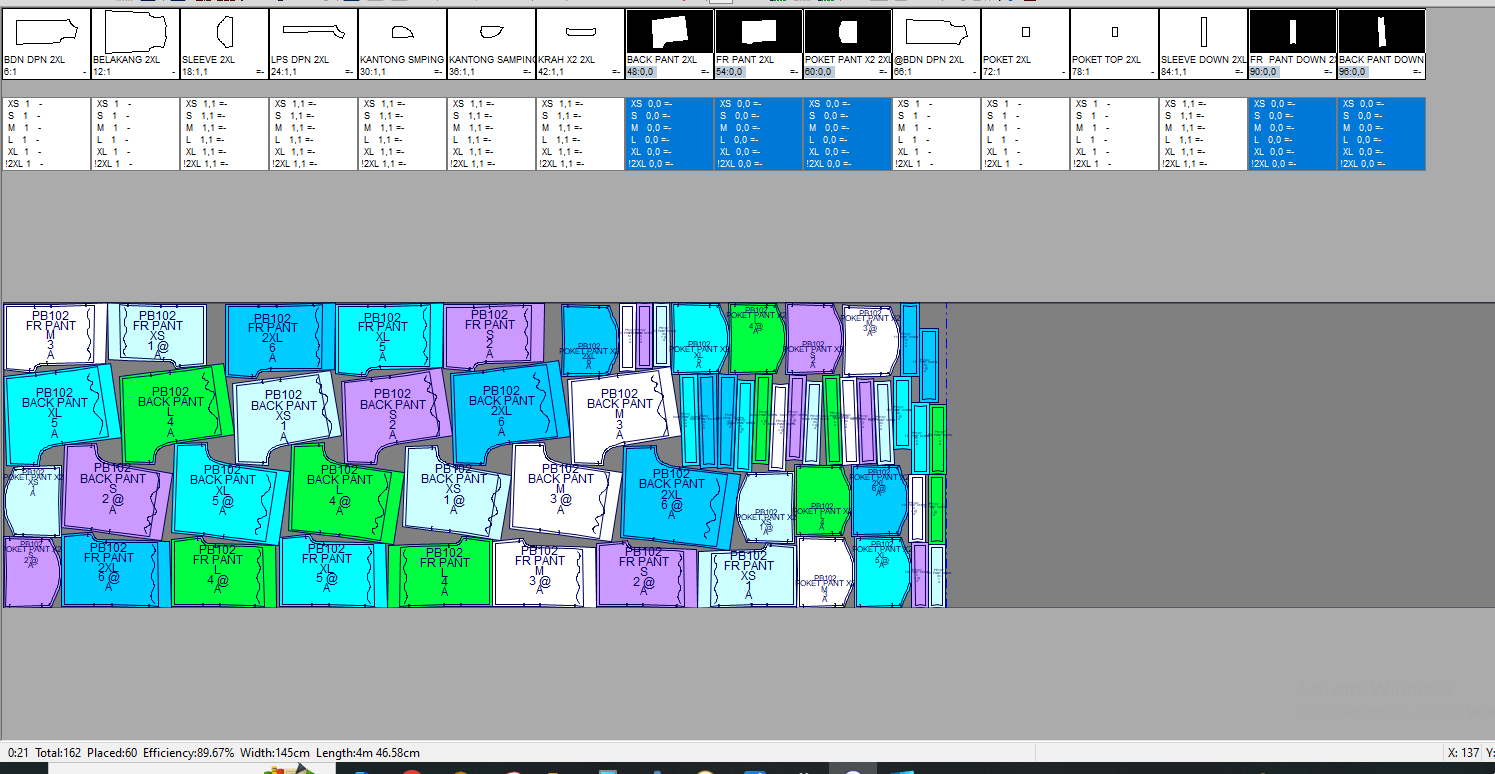Select POKET PANT X2 2XL piece icon
1495x774 pixels.
point(847,34)
